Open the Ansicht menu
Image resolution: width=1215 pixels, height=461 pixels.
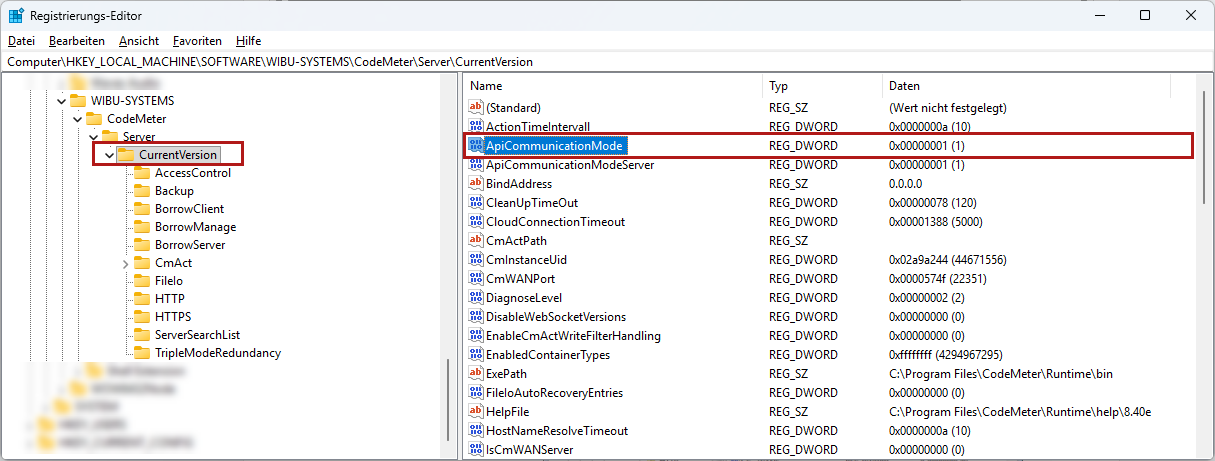pyautogui.click(x=138, y=41)
